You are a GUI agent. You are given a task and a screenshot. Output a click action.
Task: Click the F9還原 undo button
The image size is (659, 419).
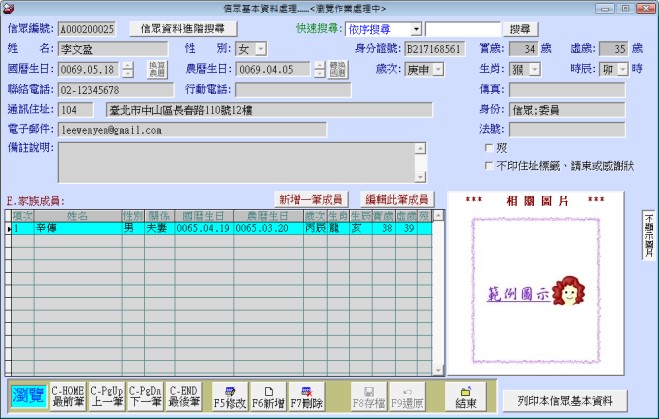pos(407,397)
